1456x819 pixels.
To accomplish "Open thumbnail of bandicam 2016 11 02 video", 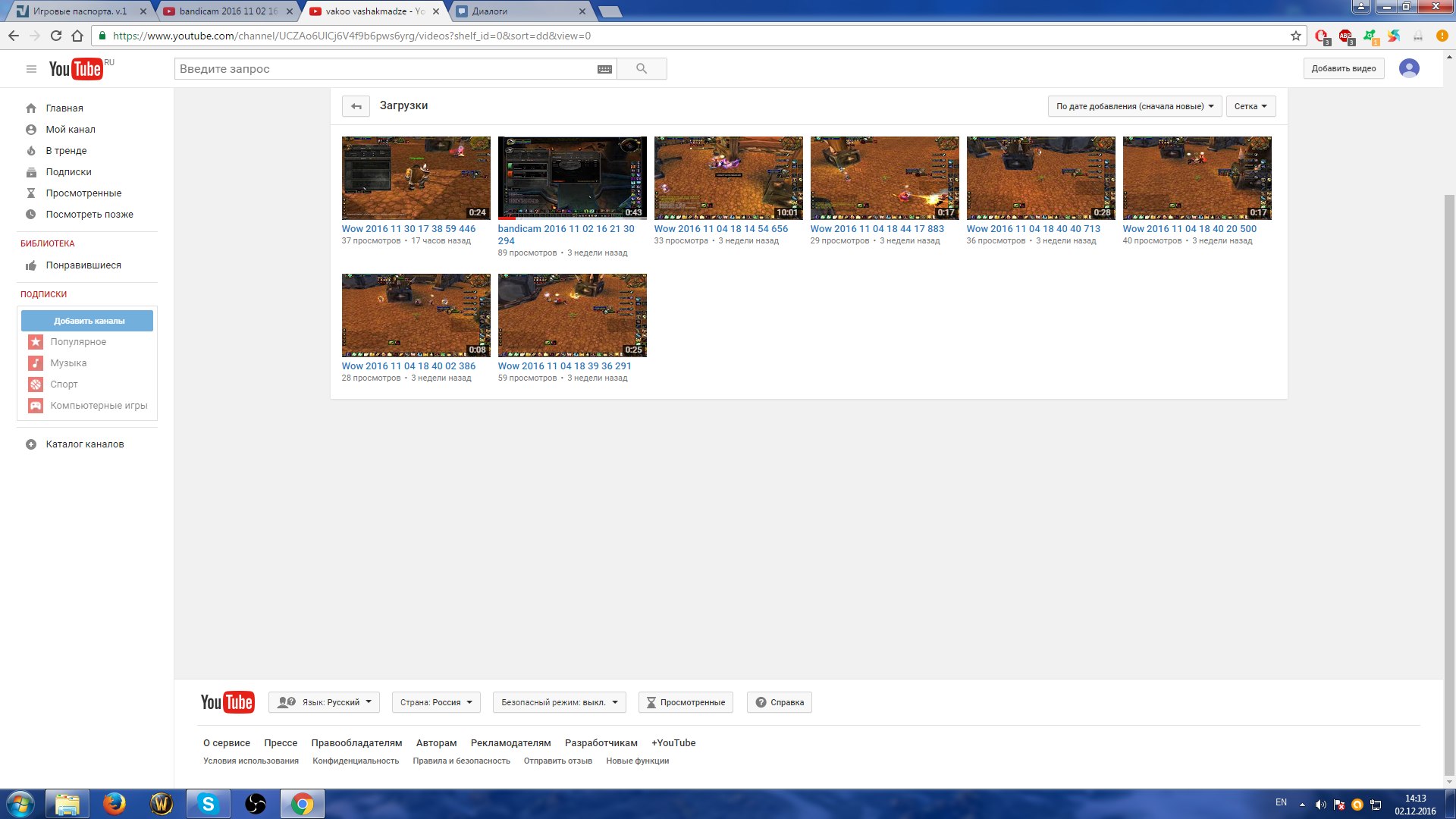I will pyautogui.click(x=572, y=178).
